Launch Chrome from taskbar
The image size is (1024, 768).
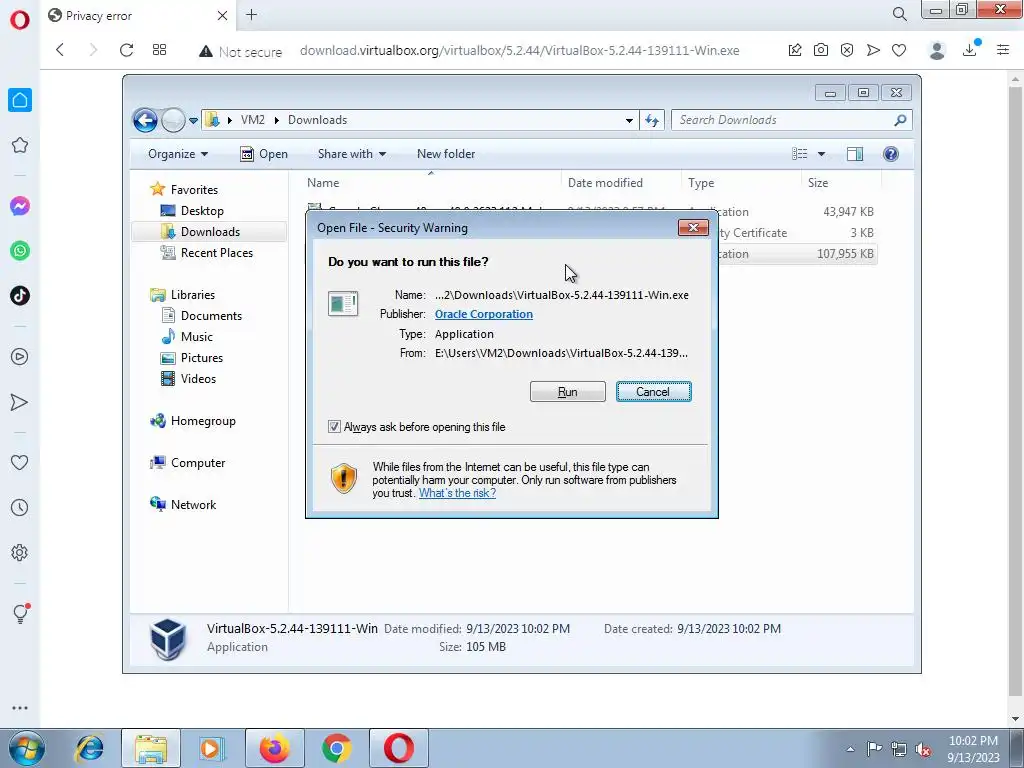tap(336, 748)
